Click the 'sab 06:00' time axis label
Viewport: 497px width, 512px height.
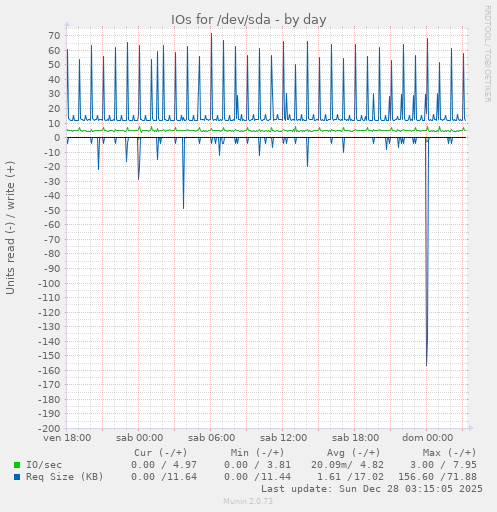tap(211, 438)
